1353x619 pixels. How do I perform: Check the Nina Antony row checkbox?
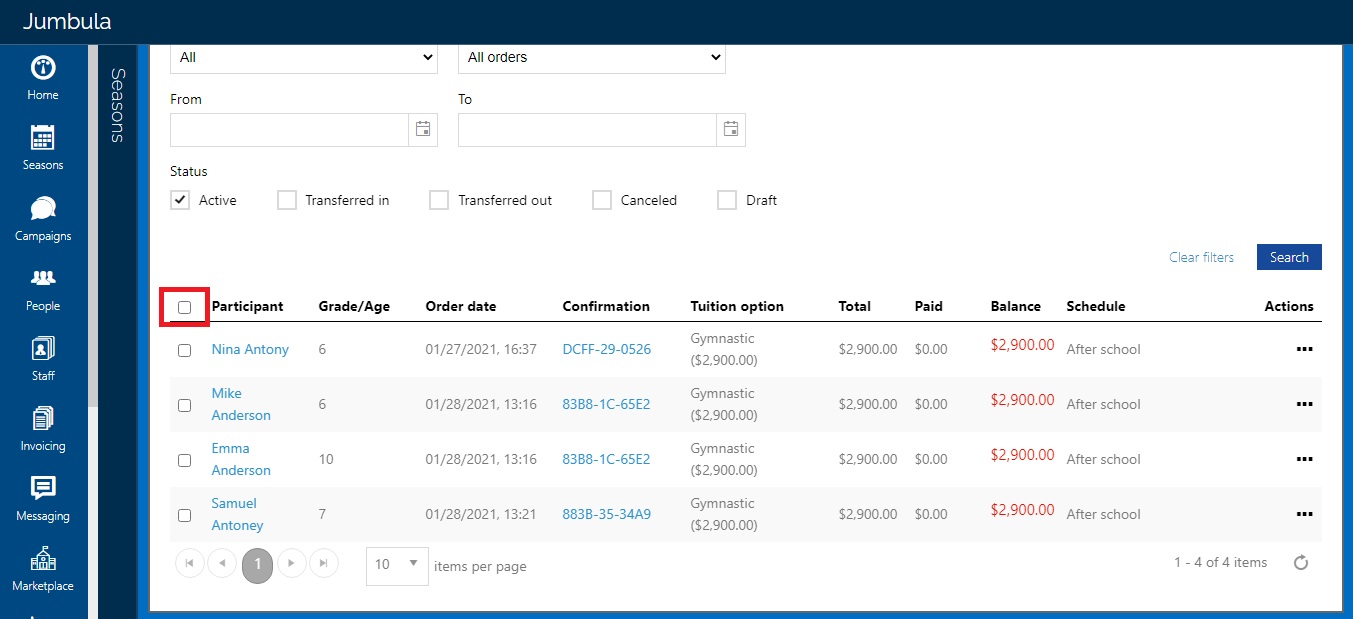pyautogui.click(x=184, y=350)
